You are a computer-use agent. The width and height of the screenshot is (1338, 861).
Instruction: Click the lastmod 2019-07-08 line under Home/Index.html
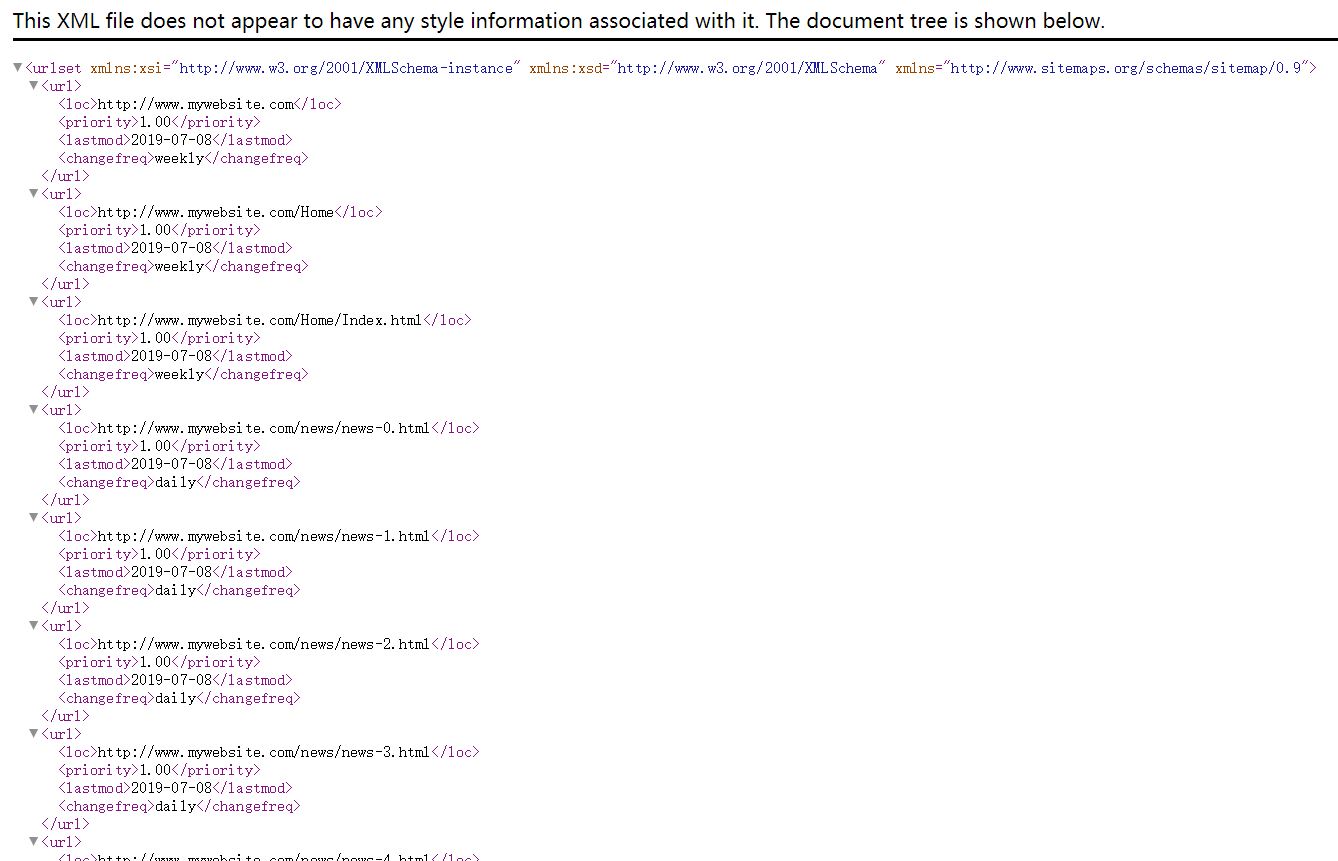175,356
